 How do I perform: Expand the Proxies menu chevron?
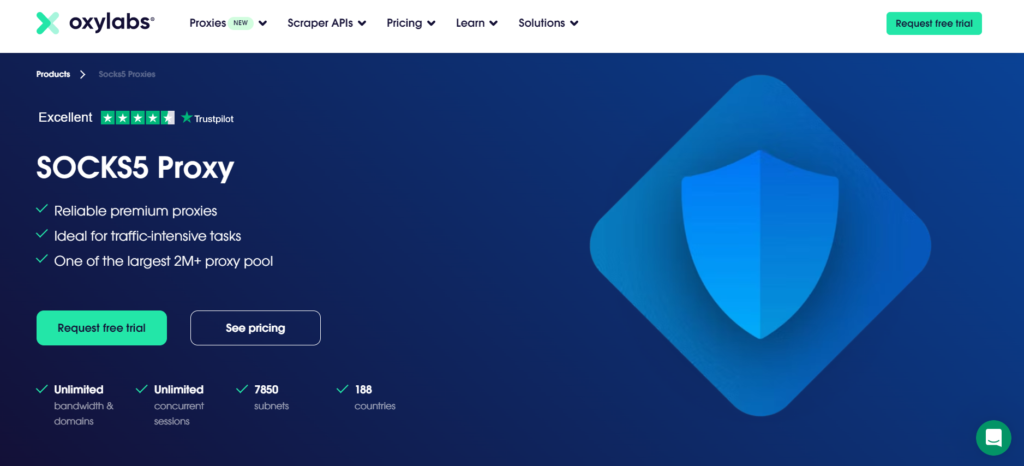263,23
